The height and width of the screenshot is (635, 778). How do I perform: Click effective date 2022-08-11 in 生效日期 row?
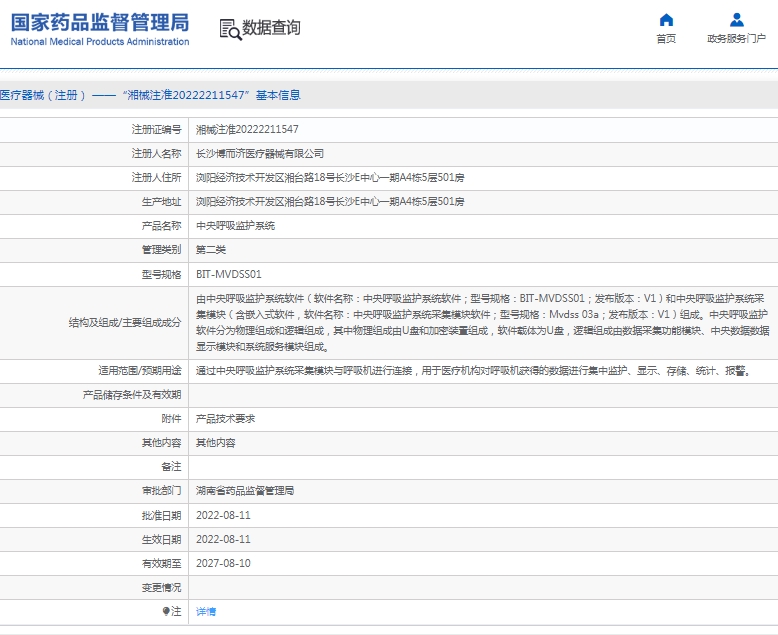click(223, 539)
